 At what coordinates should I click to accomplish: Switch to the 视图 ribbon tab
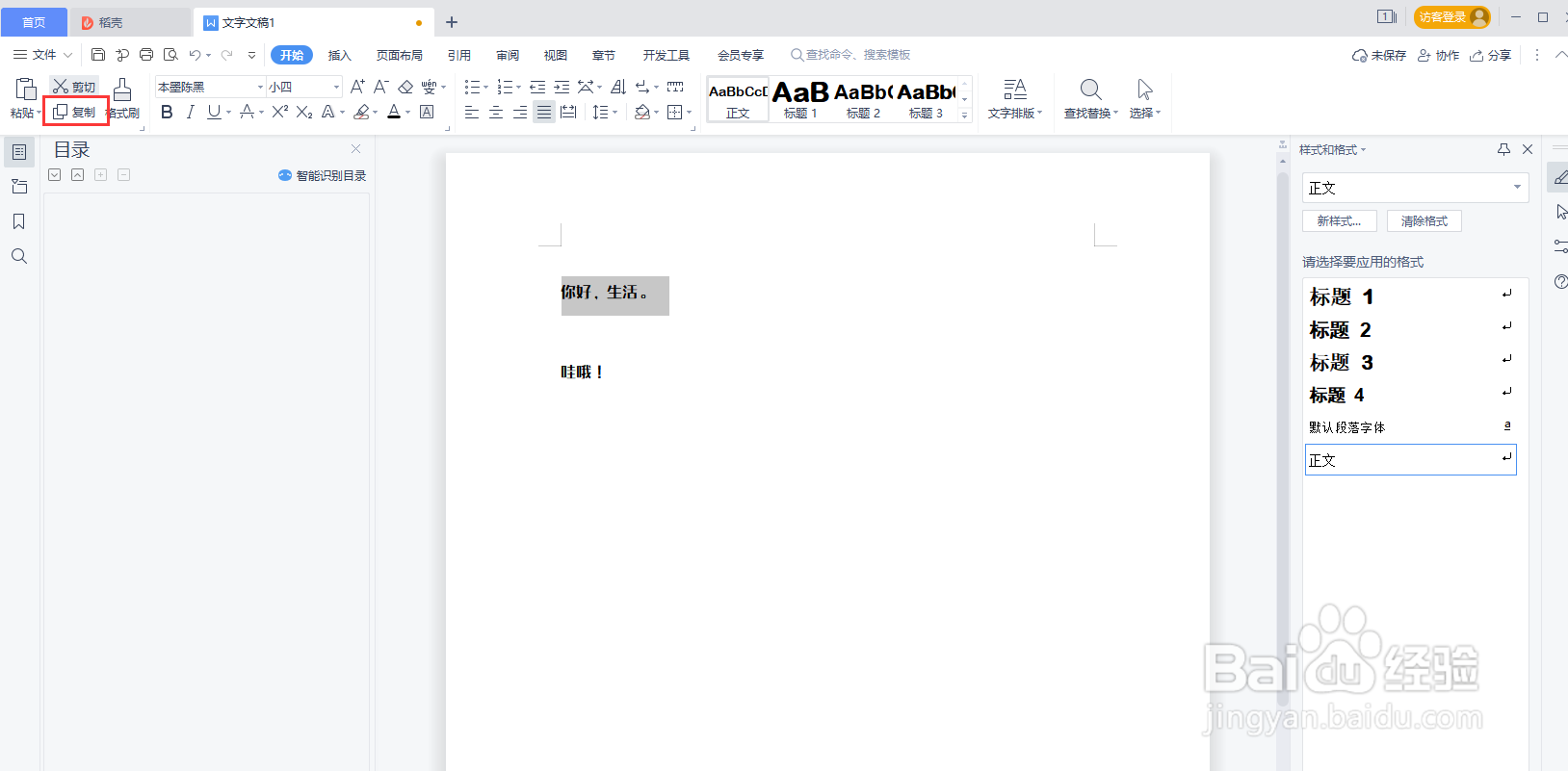point(556,55)
